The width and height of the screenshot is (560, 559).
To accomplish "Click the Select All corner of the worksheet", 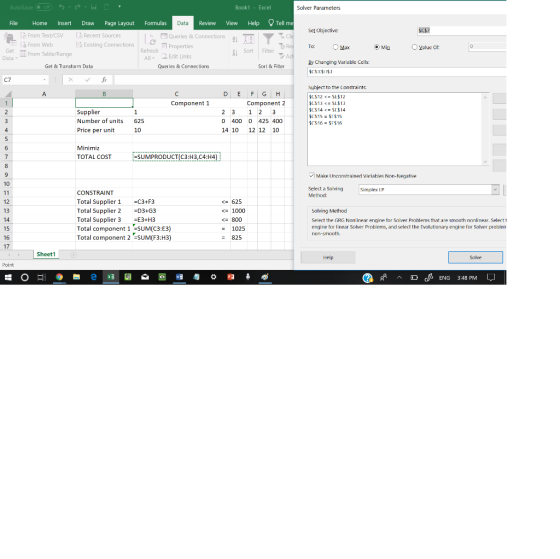I will tap(8, 94).
